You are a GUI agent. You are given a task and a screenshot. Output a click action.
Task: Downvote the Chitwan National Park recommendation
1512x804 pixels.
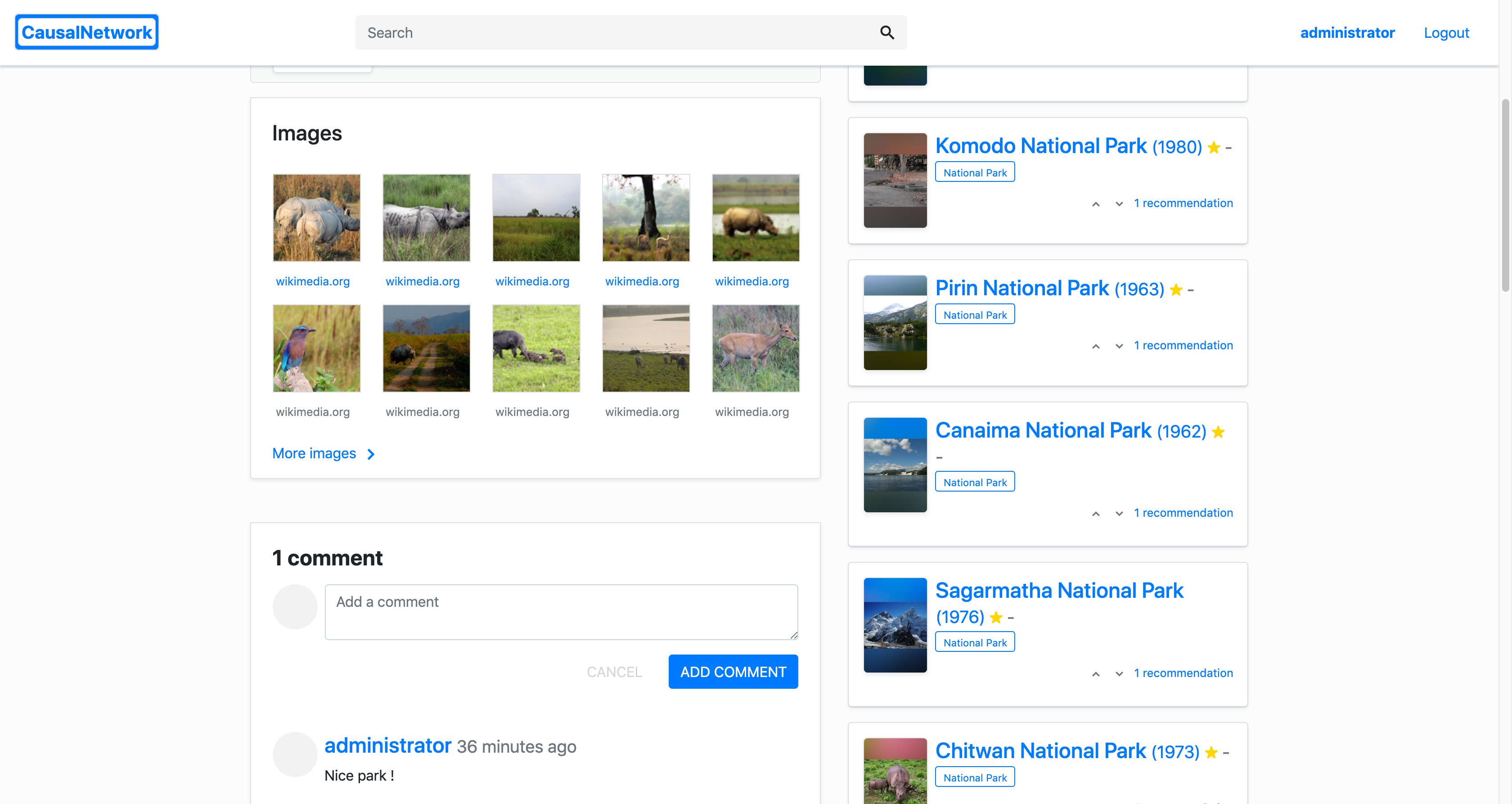[1118, 802]
